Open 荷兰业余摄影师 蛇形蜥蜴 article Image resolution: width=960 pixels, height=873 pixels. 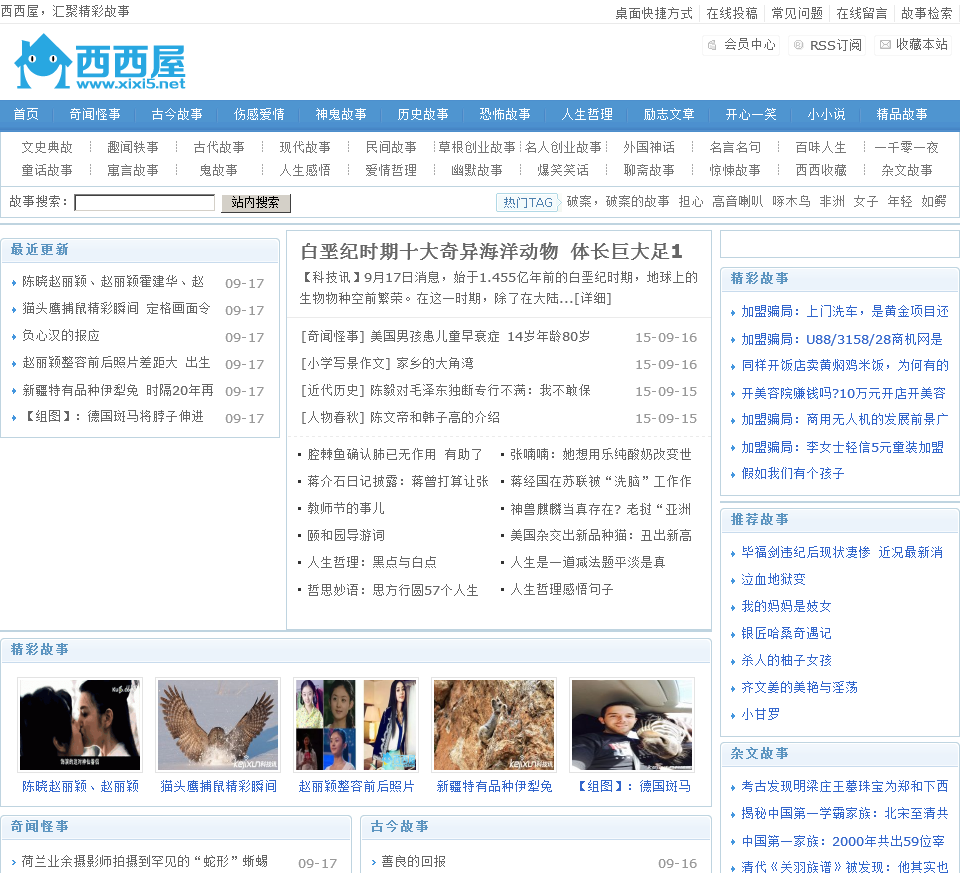click(144, 861)
